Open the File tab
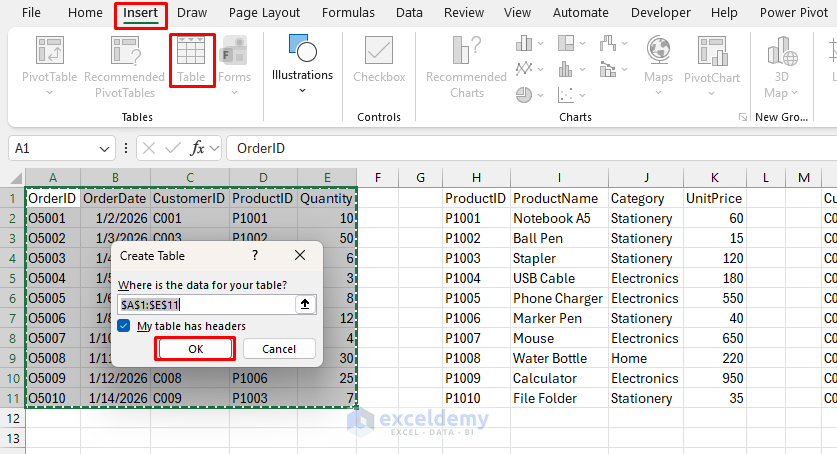The width and height of the screenshot is (837, 454). 31,12
